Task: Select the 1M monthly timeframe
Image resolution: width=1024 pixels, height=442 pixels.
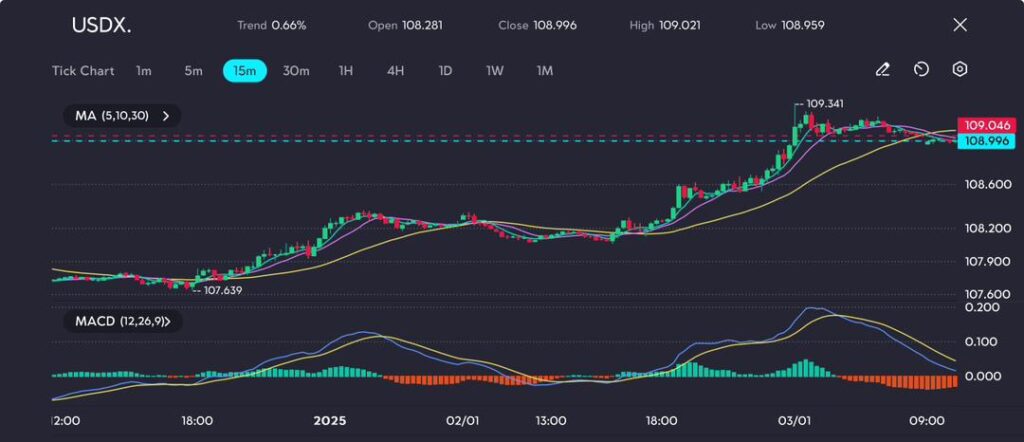Action: pyautogui.click(x=545, y=71)
